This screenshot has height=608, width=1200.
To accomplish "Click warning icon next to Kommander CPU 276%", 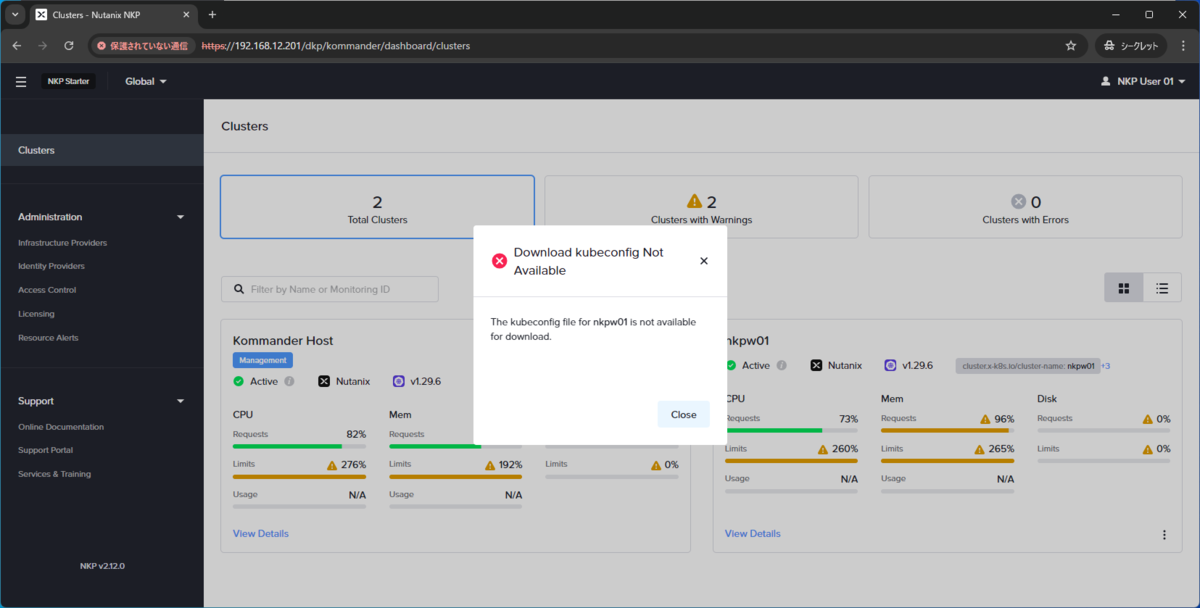I will tap(332, 465).
